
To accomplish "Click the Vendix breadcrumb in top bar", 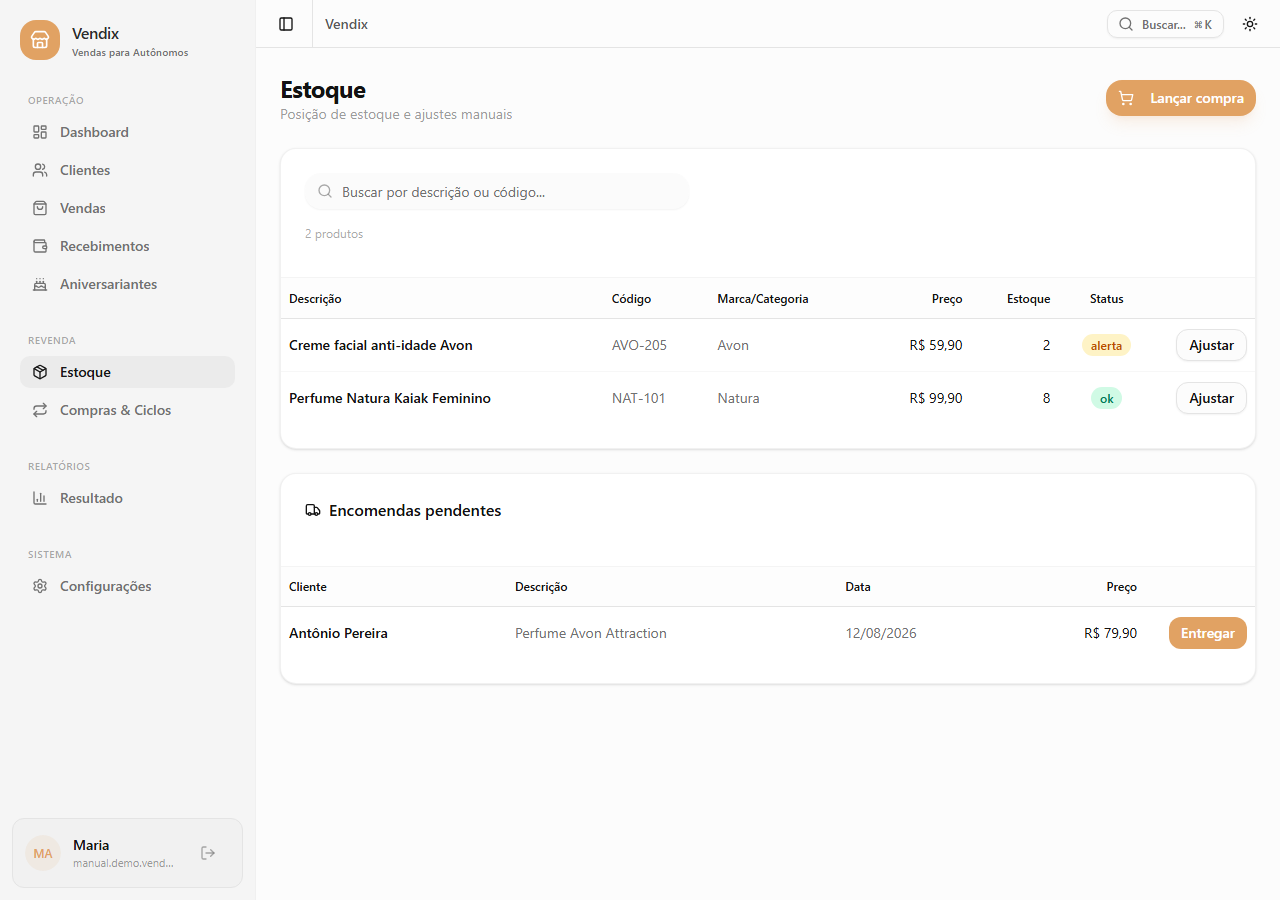I will (x=346, y=24).
